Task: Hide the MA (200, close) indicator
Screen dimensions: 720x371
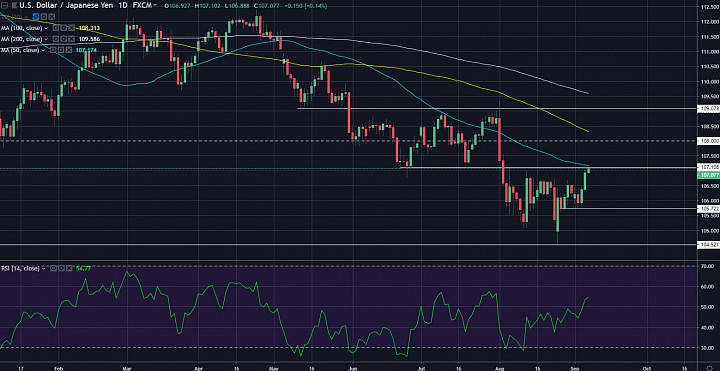Action: click(x=56, y=39)
